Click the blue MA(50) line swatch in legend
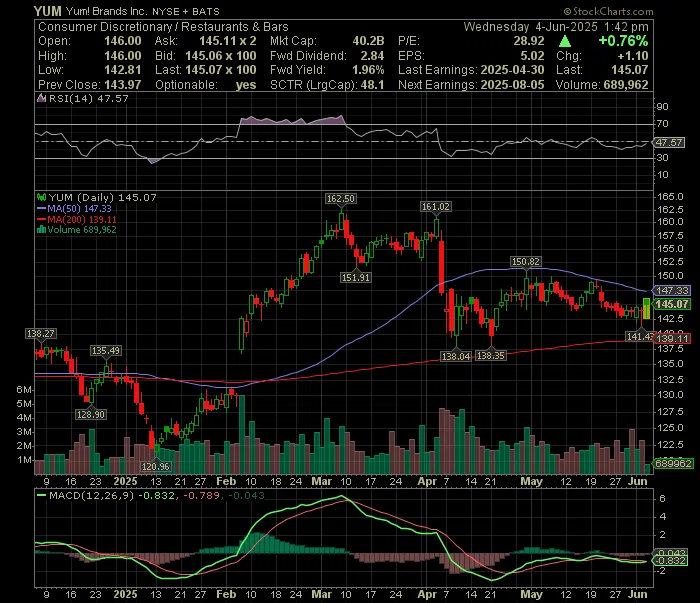Screen dimensions: 700x603 (x=42, y=208)
